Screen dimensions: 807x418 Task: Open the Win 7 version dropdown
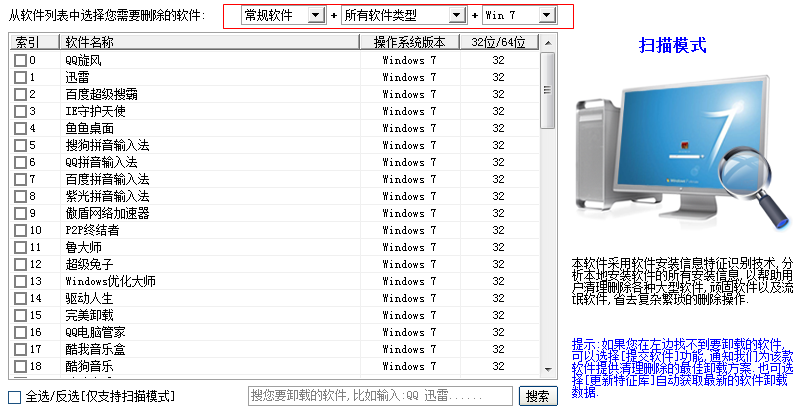pyautogui.click(x=519, y=15)
